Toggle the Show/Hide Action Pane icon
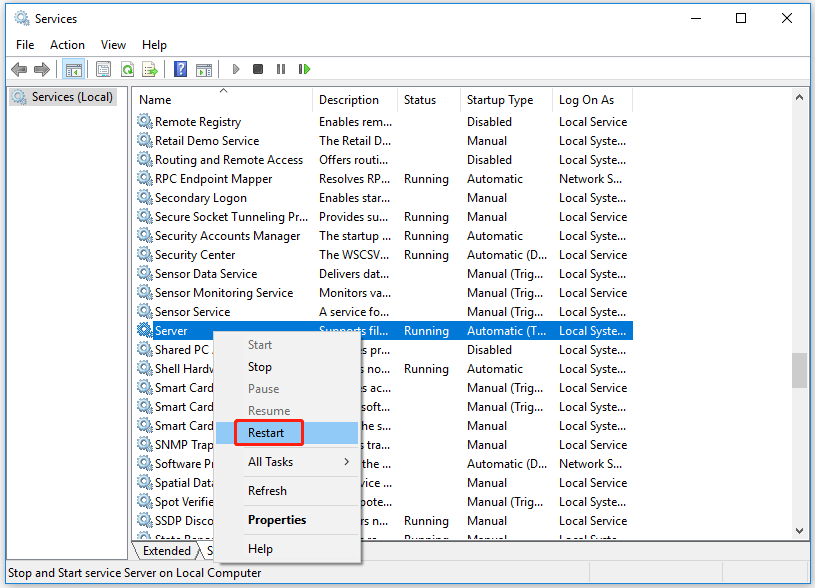 (204, 69)
